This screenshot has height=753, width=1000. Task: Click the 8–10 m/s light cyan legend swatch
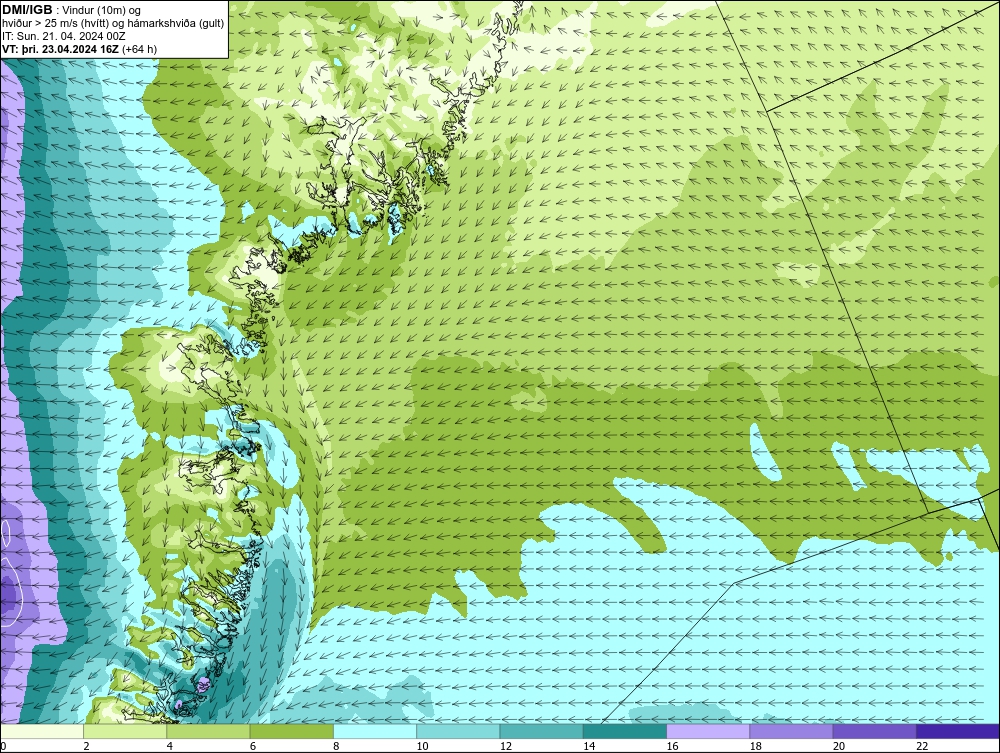tap(375, 731)
